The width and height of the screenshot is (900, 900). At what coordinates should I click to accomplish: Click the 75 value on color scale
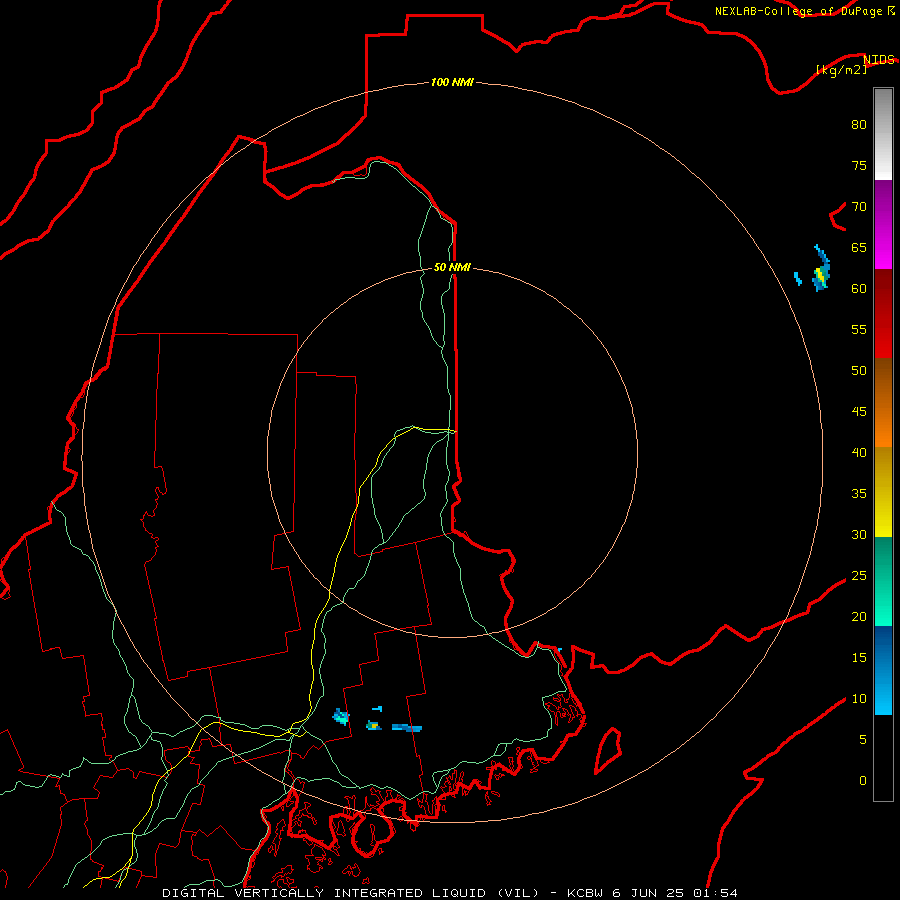[859, 165]
